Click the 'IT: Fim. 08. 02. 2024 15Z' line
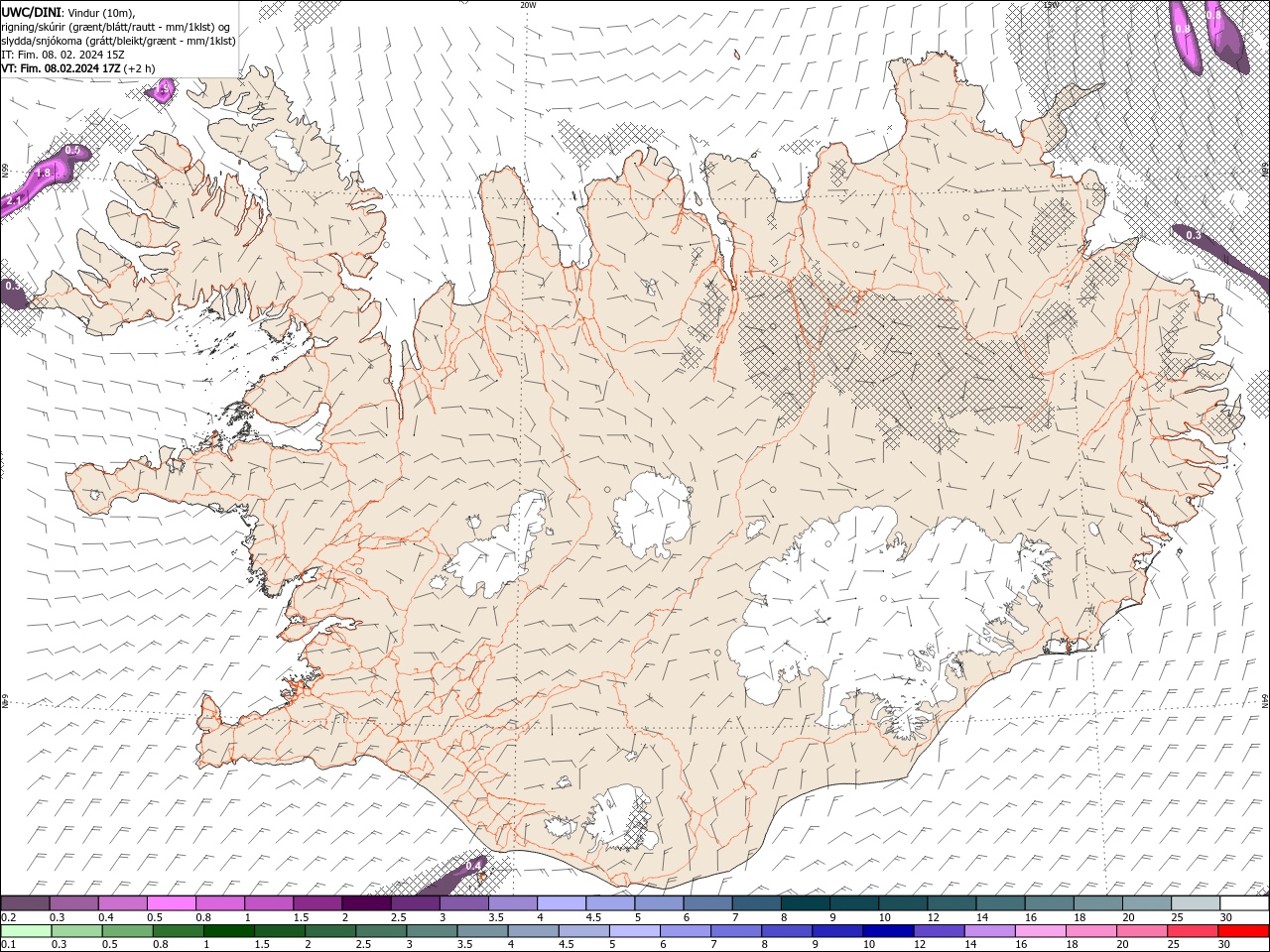Image resolution: width=1270 pixels, height=952 pixels. pos(63,55)
